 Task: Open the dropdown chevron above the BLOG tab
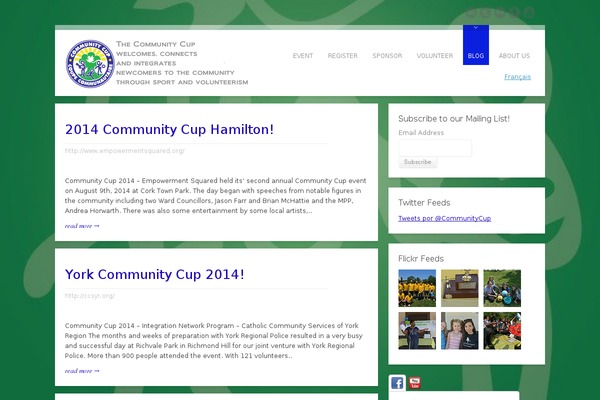coord(476,27)
